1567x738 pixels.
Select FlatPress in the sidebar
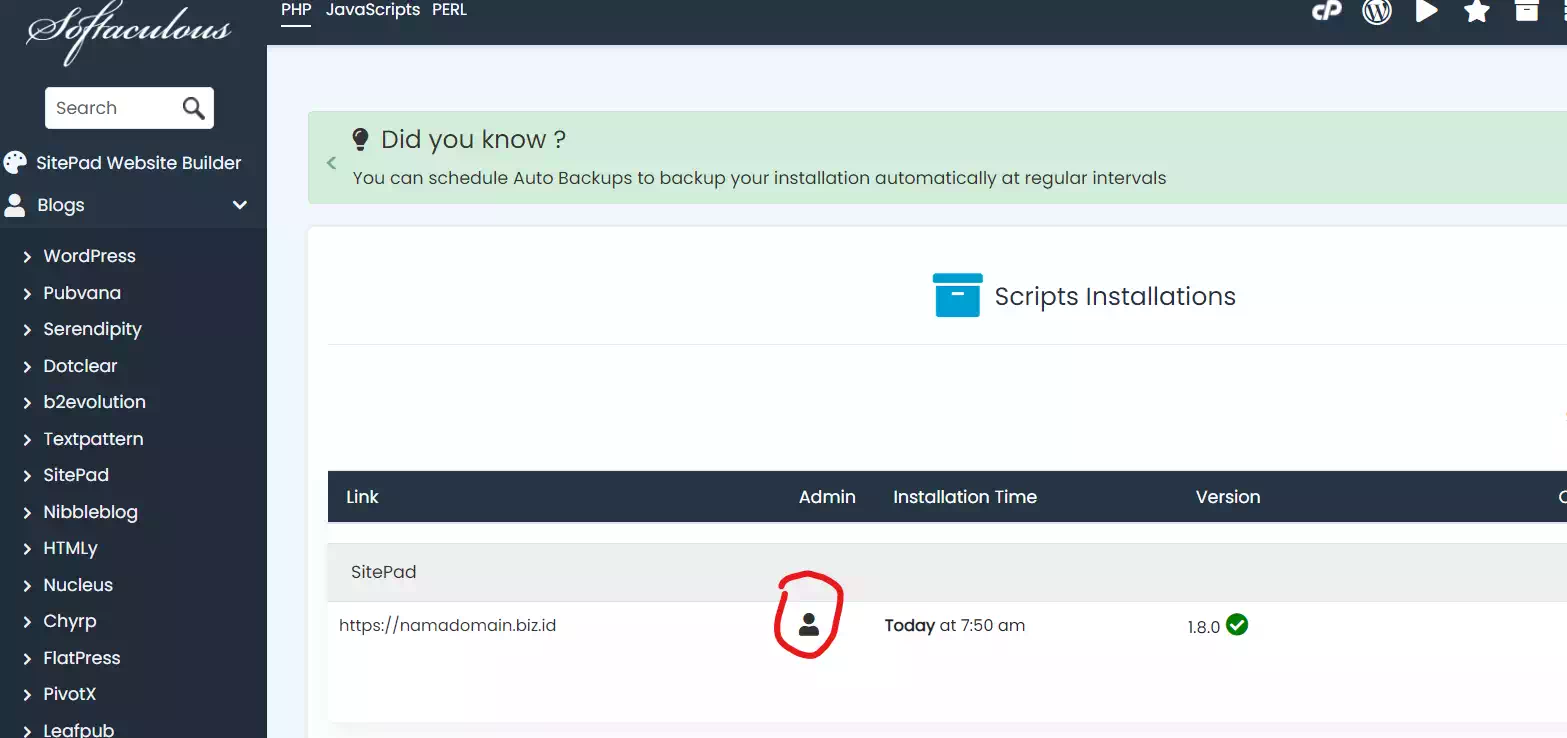(x=82, y=658)
